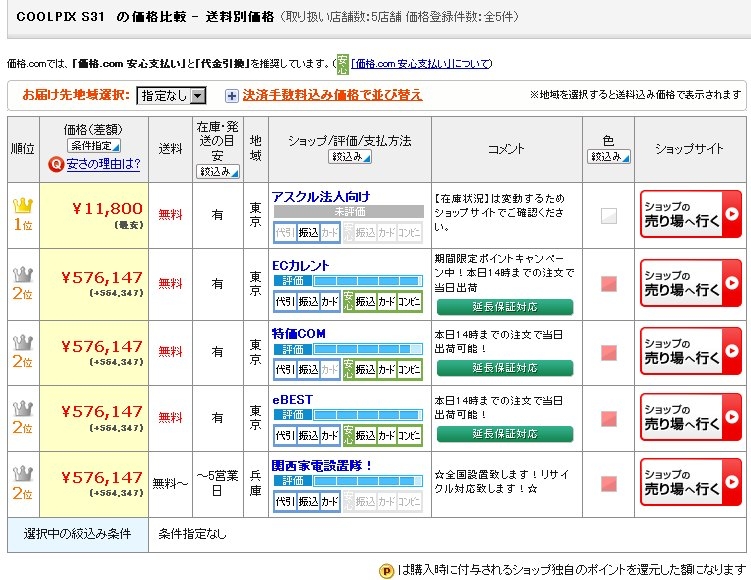
Task: Open the アスクル法人向け shop link
Action: click(x=321, y=197)
